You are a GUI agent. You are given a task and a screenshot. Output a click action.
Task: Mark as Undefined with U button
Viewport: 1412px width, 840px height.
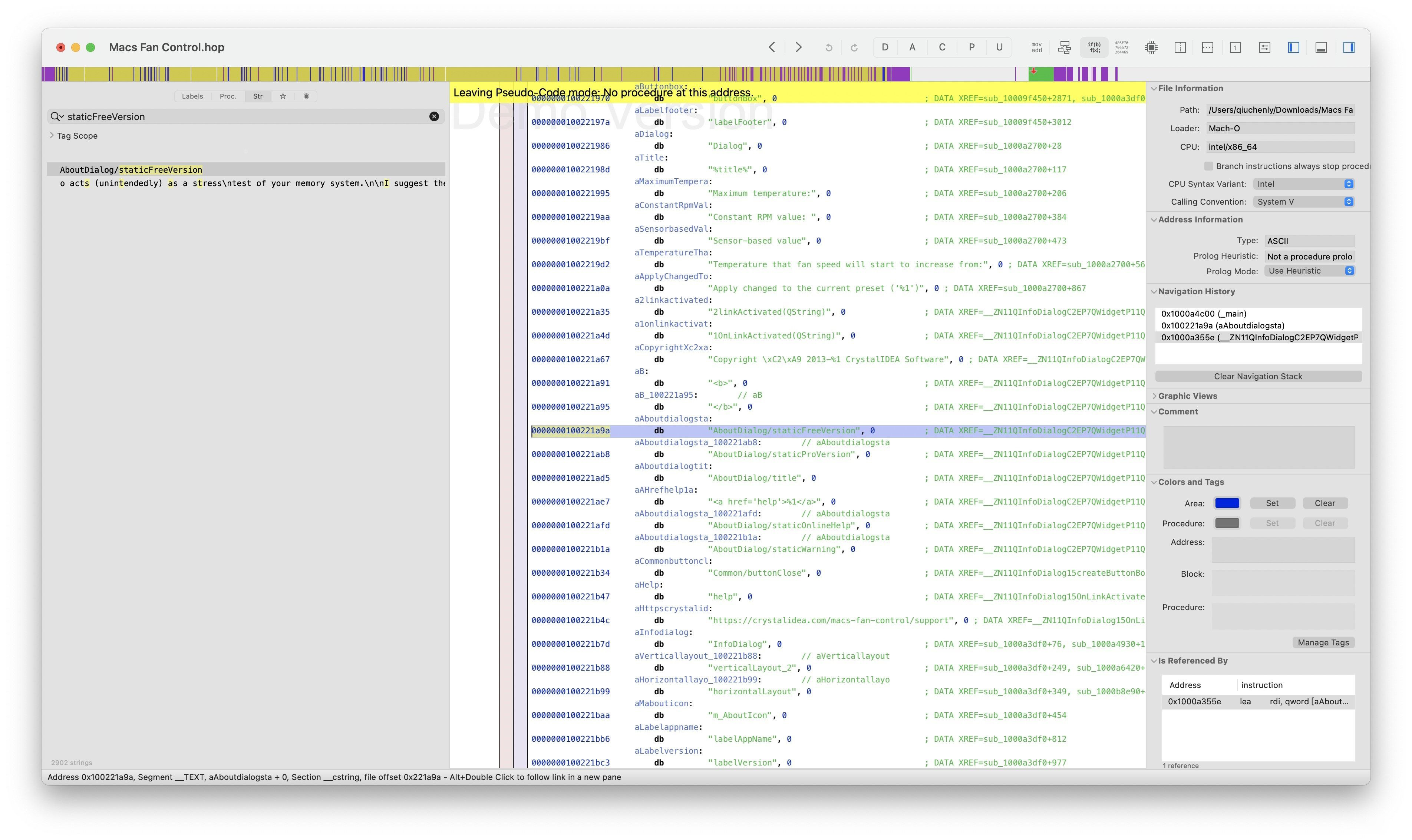point(999,47)
